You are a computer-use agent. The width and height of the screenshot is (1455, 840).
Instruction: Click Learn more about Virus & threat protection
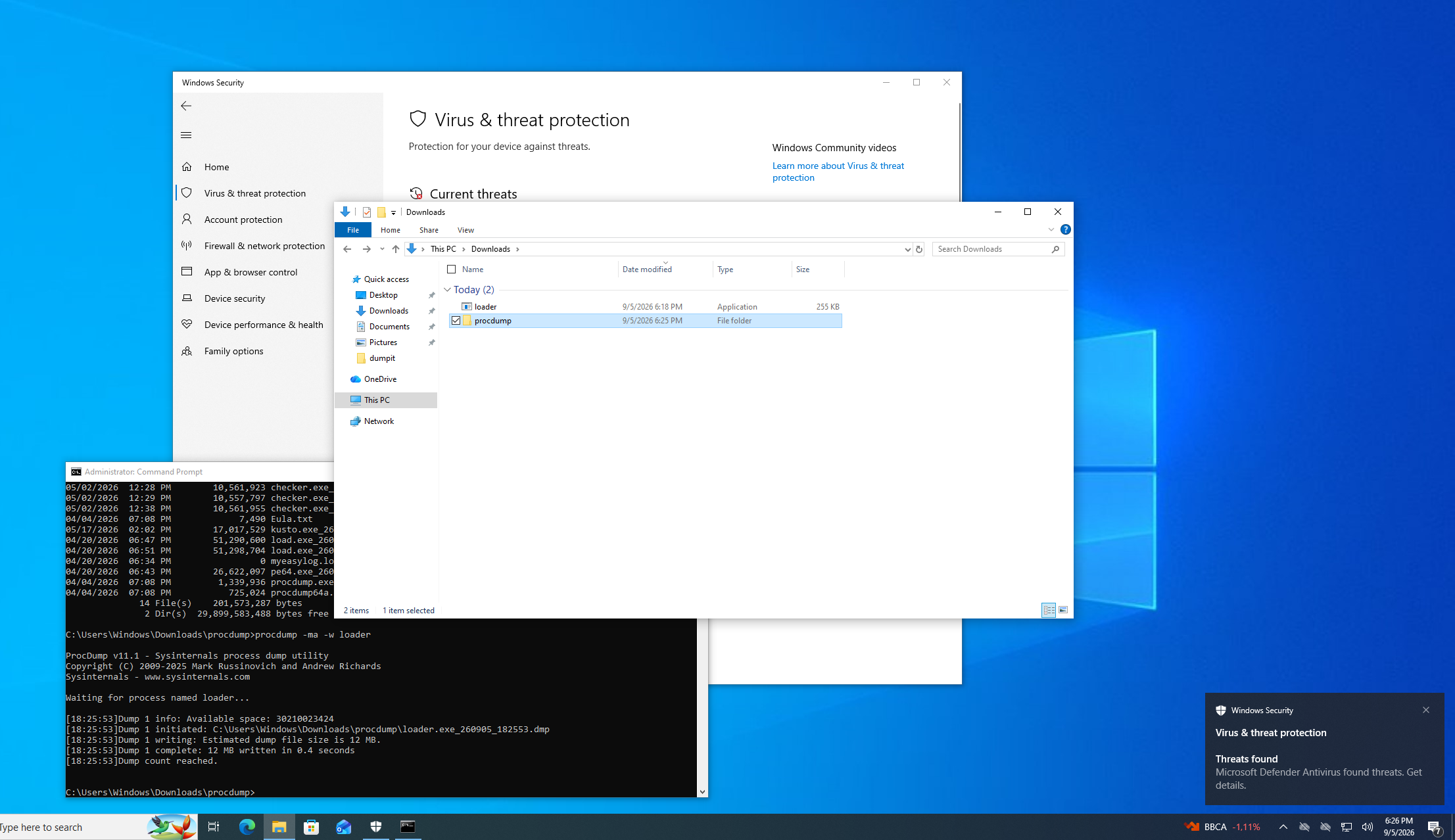pyautogui.click(x=838, y=172)
